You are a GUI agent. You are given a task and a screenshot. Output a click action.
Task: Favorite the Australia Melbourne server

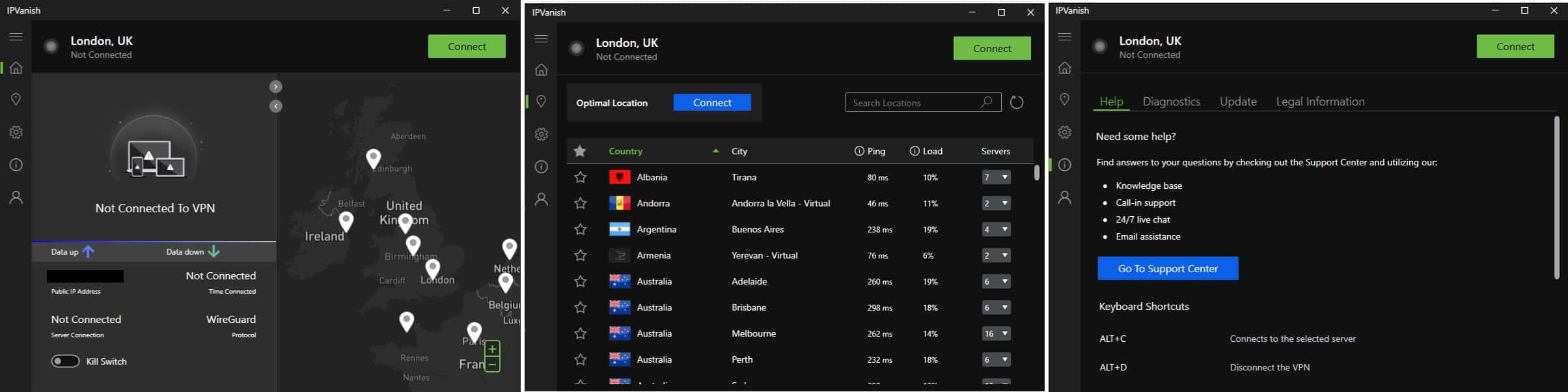(x=581, y=333)
